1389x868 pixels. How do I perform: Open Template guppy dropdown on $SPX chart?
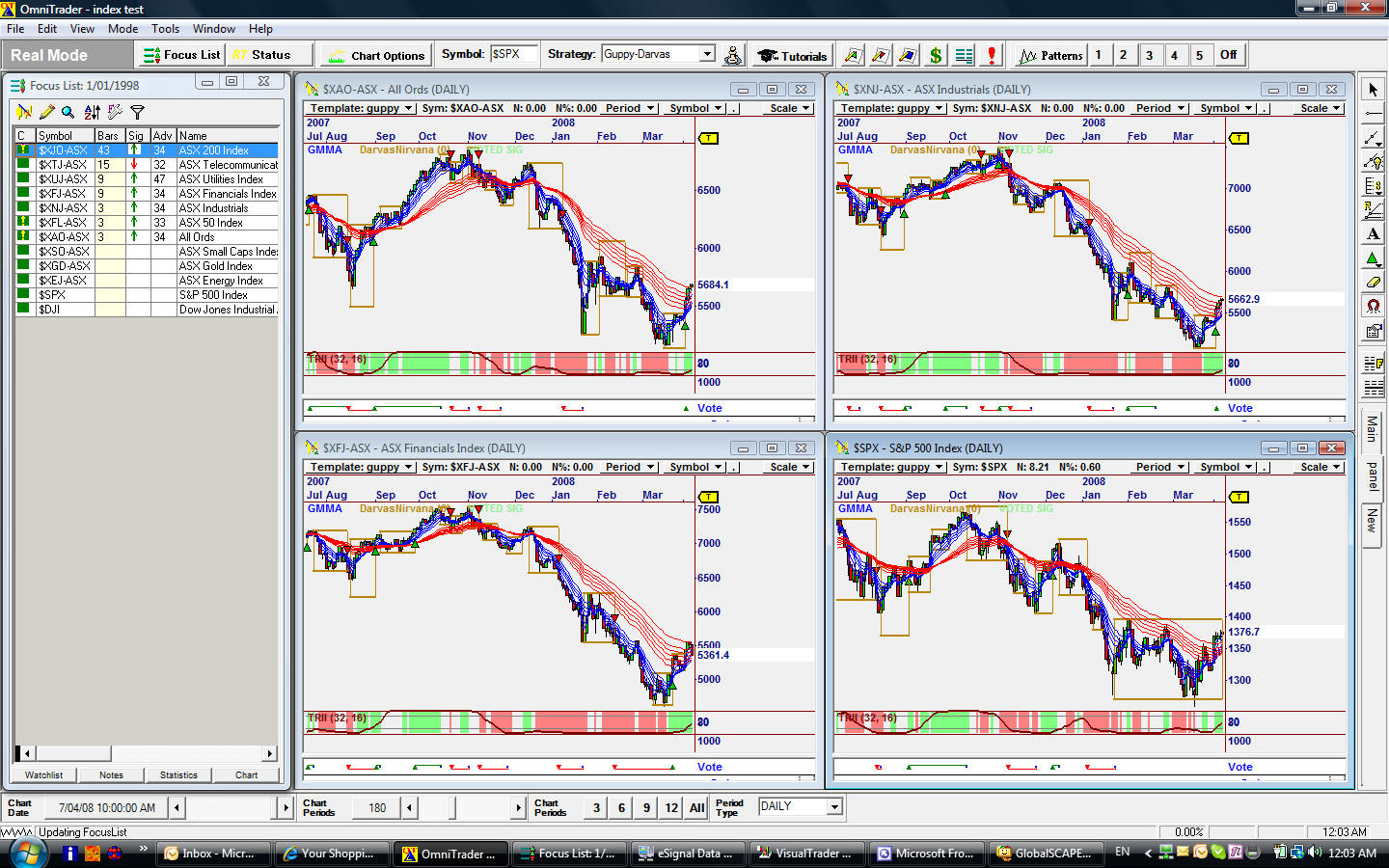(891, 467)
